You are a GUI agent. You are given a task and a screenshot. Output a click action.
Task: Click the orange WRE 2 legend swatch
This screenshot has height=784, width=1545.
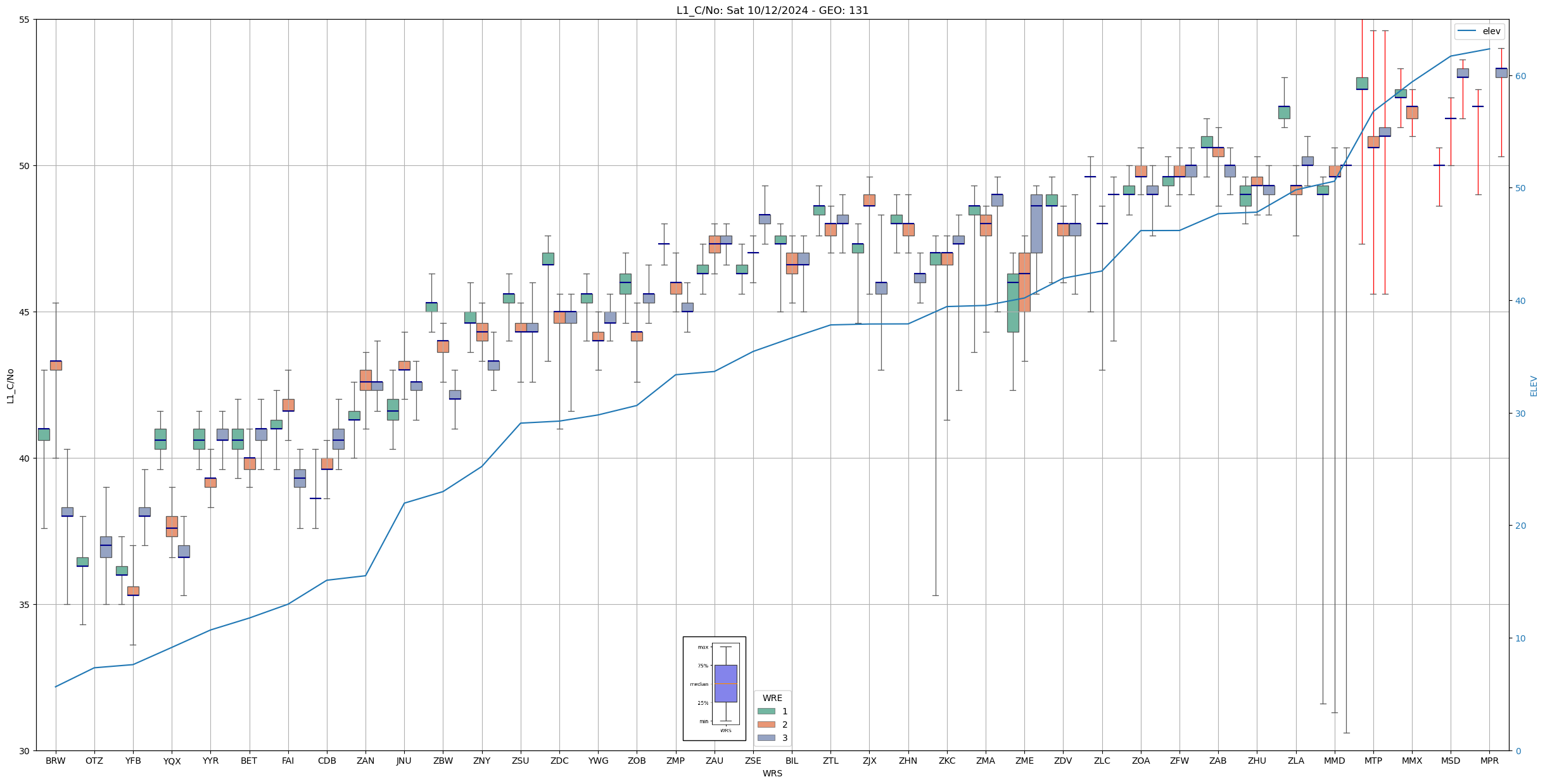pos(766,724)
